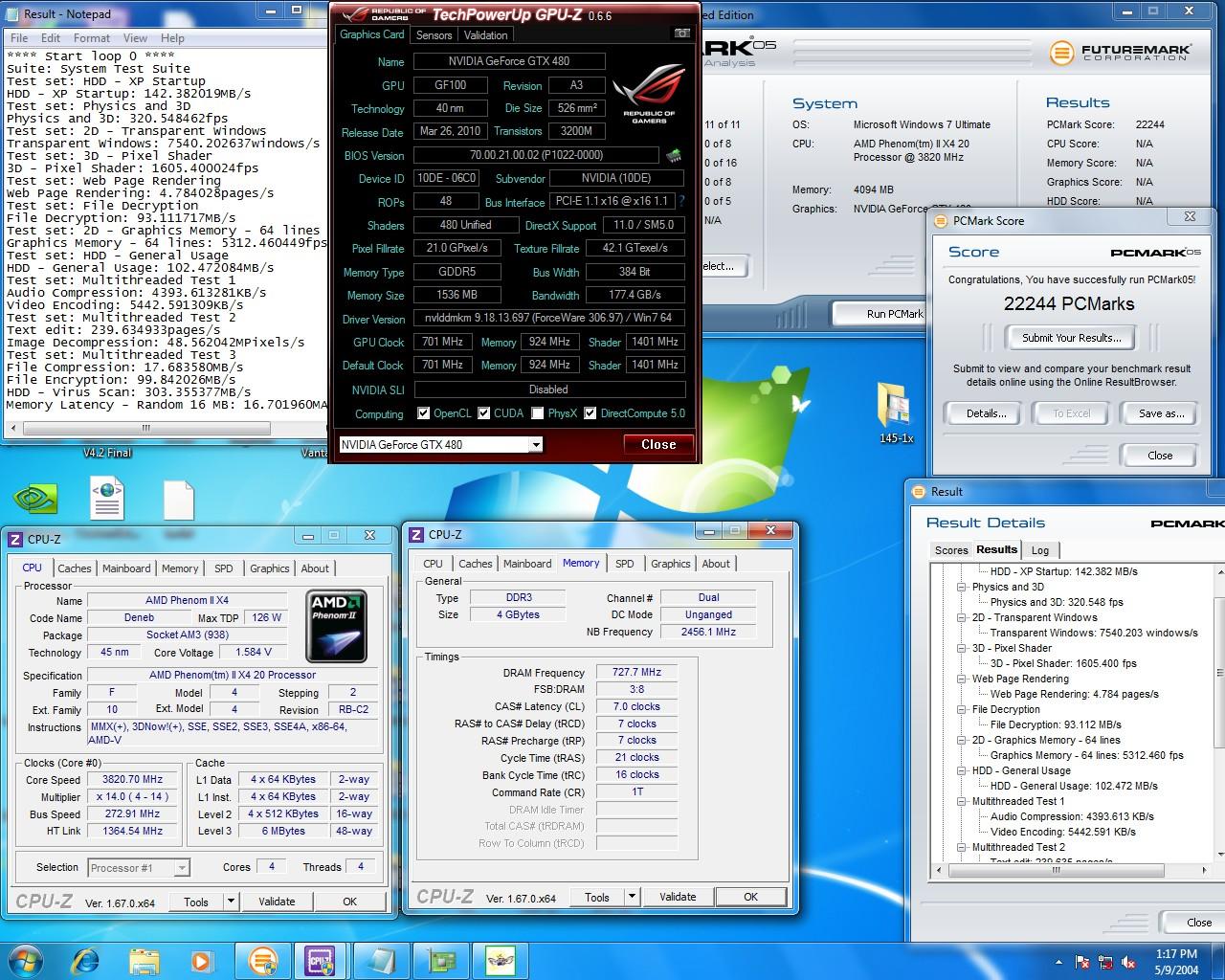Click the Notepad horizontal scrollbar
The width and height of the screenshot is (1225, 980).
pos(165,428)
